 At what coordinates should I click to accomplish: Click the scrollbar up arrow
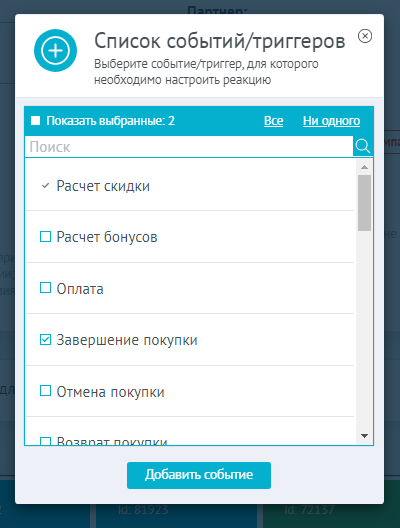[364, 167]
